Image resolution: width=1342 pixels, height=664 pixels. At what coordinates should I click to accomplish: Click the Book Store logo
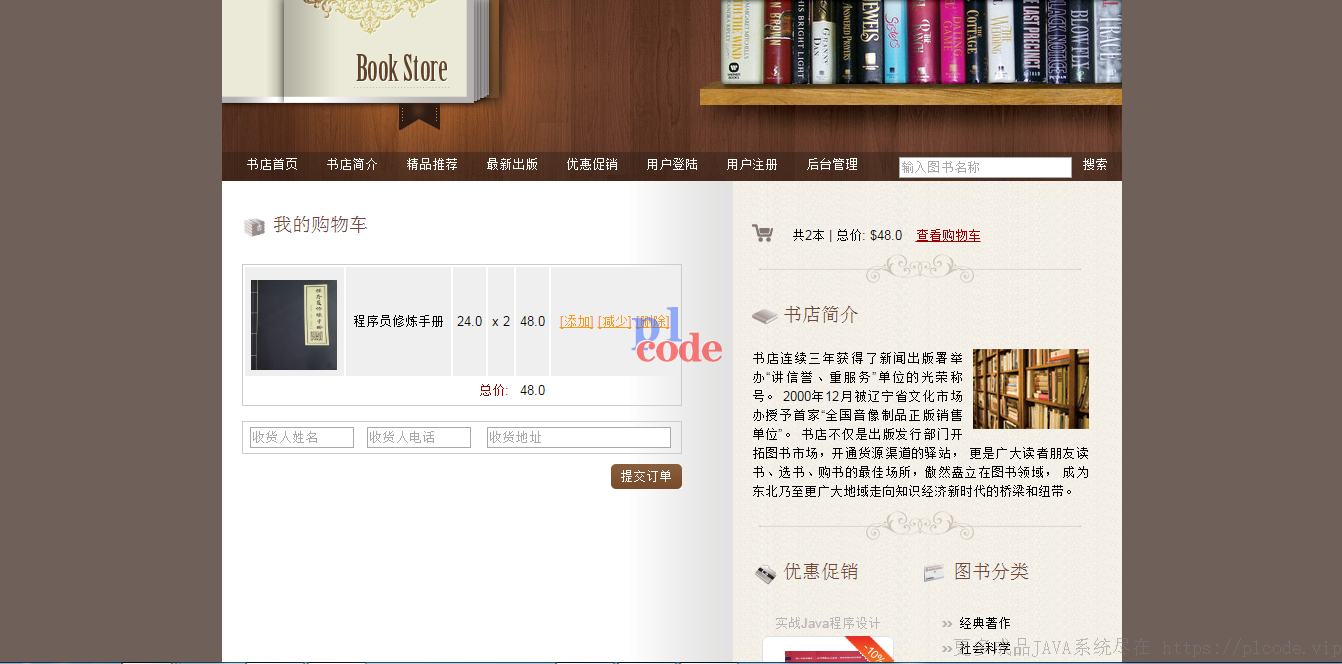point(402,69)
